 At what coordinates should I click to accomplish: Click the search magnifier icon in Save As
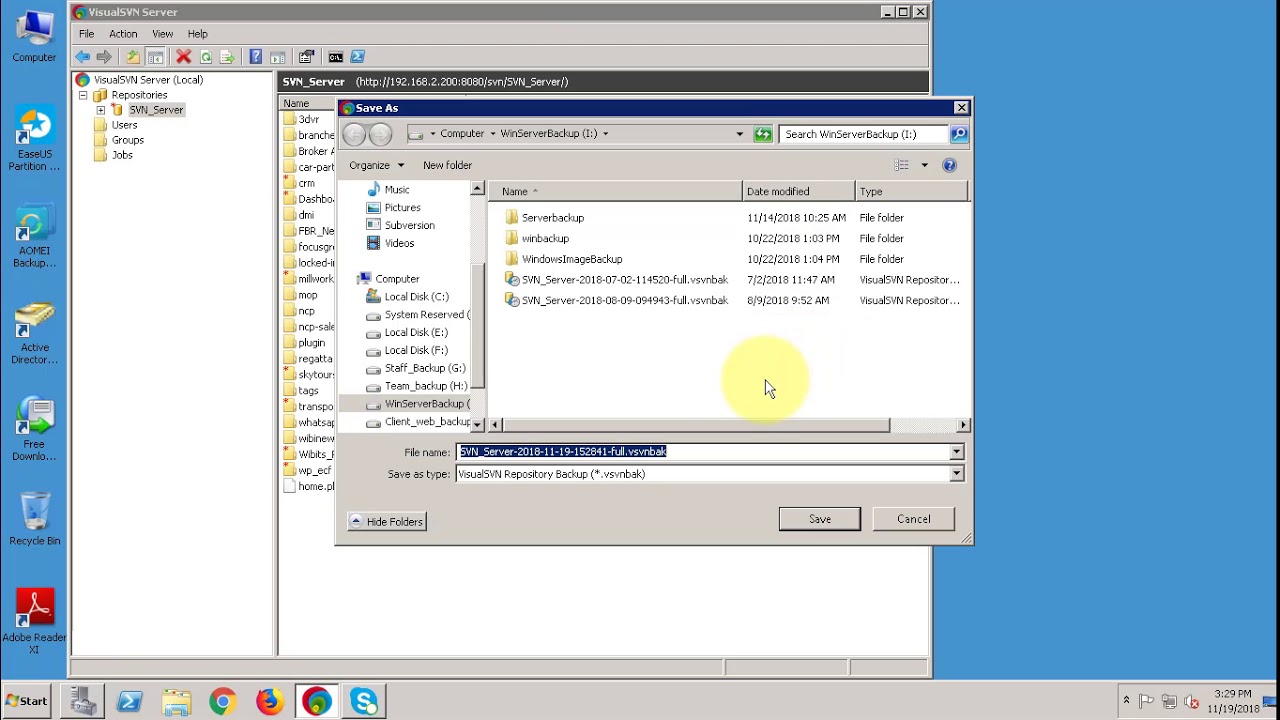click(958, 134)
